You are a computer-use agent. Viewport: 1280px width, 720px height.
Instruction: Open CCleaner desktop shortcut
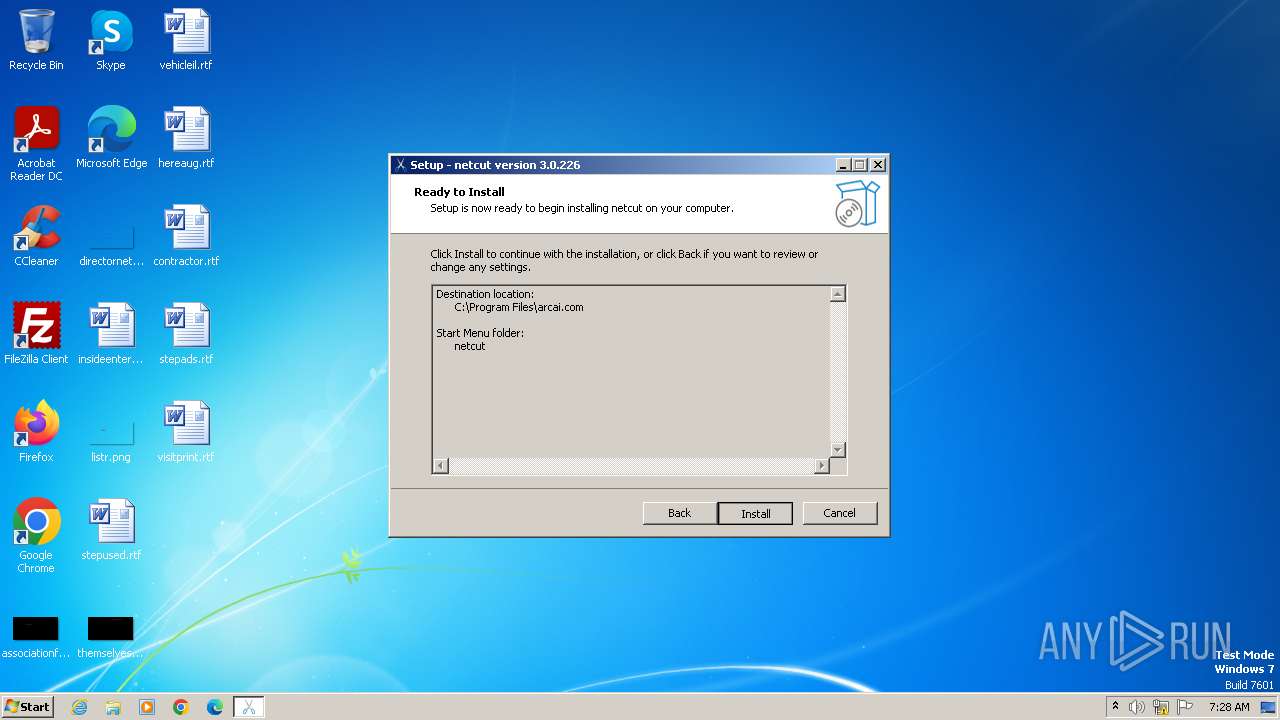point(36,236)
